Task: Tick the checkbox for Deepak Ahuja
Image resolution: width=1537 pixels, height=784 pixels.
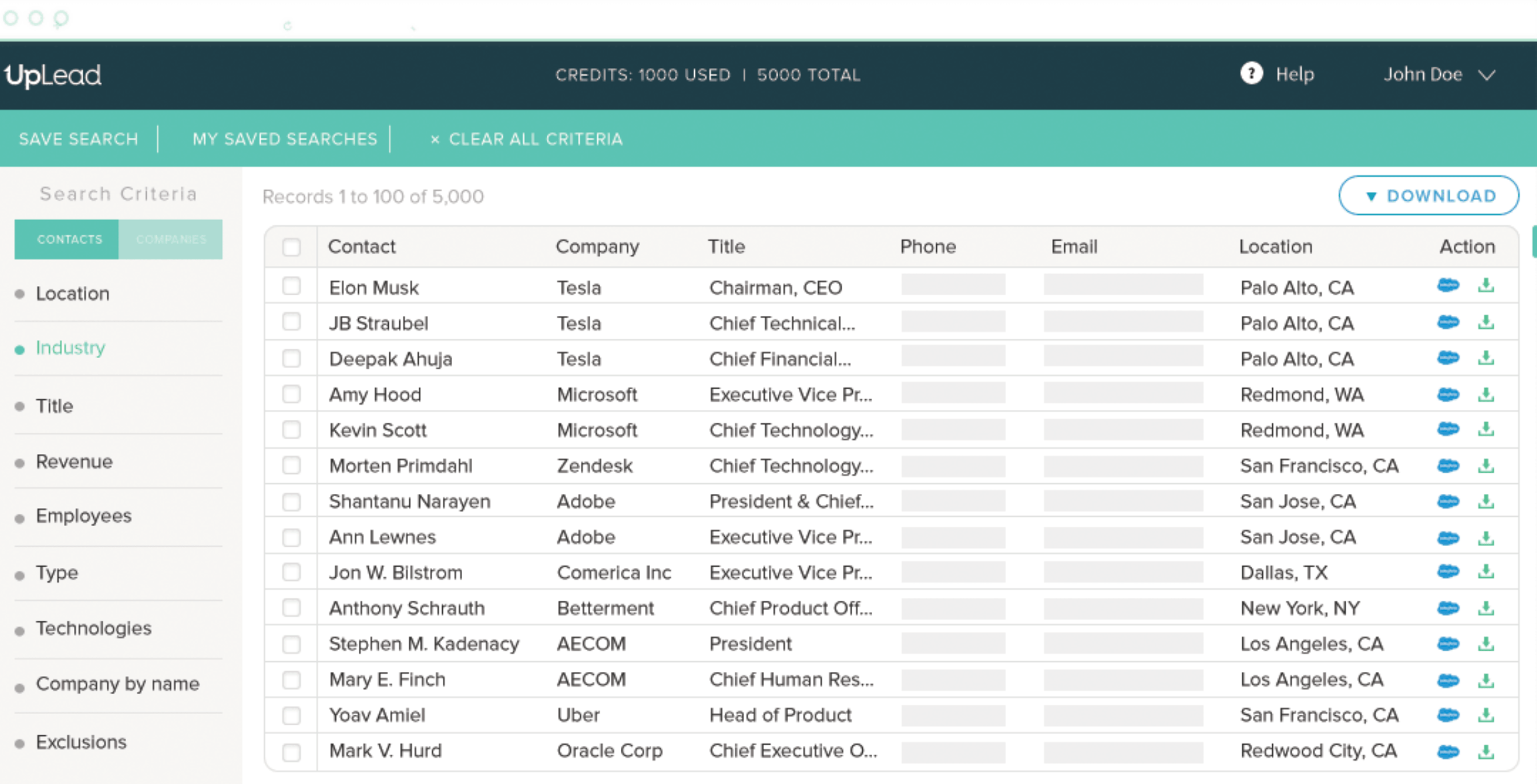Action: click(291, 359)
